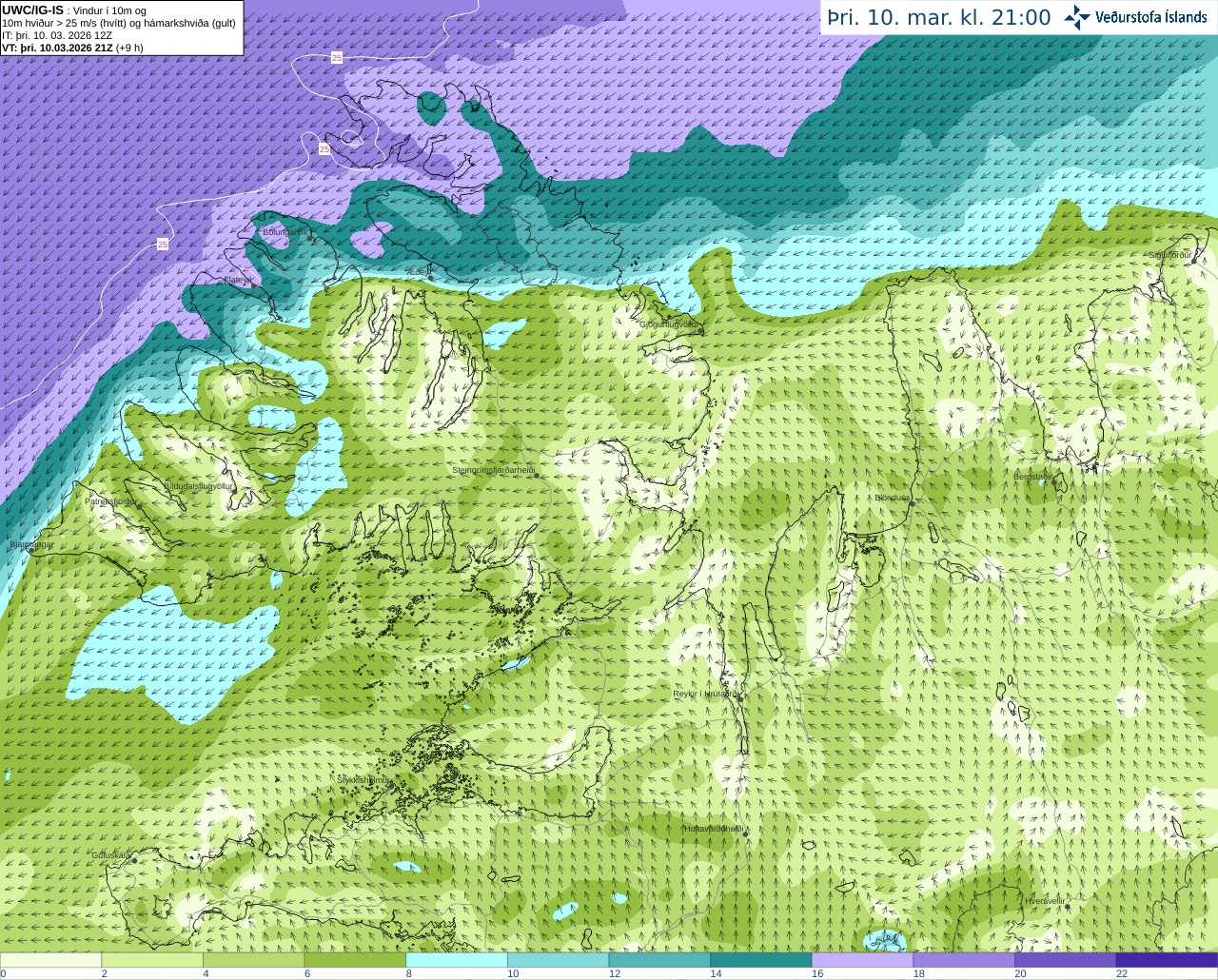Select the 12–14 m/s teal swatch
1218x980 pixels.
659,959
